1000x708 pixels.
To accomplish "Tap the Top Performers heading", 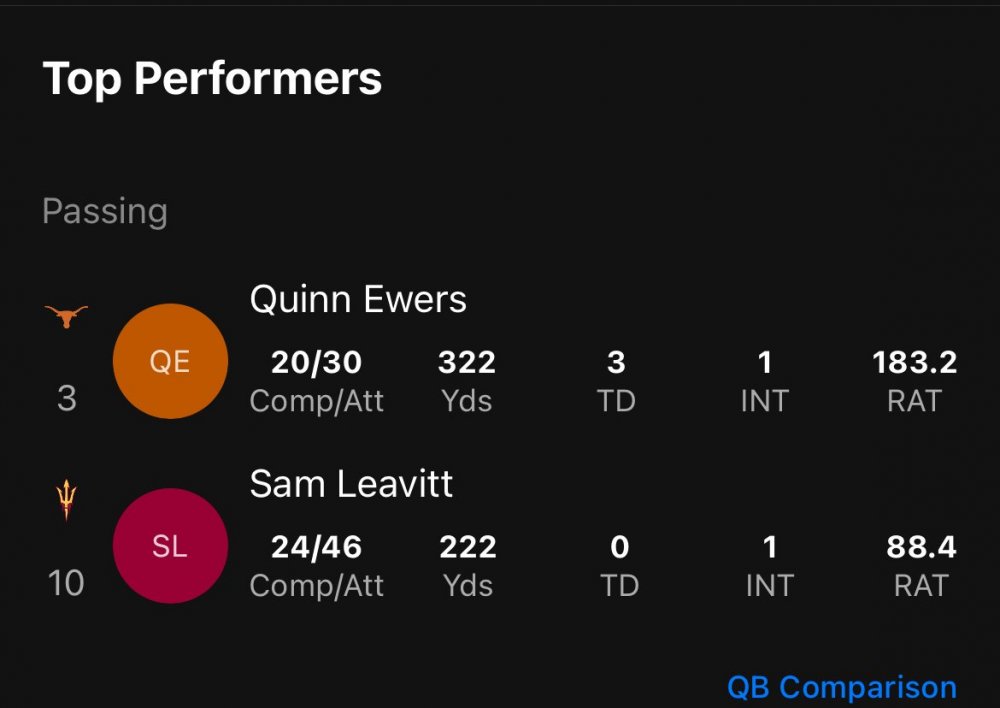I will click(212, 78).
